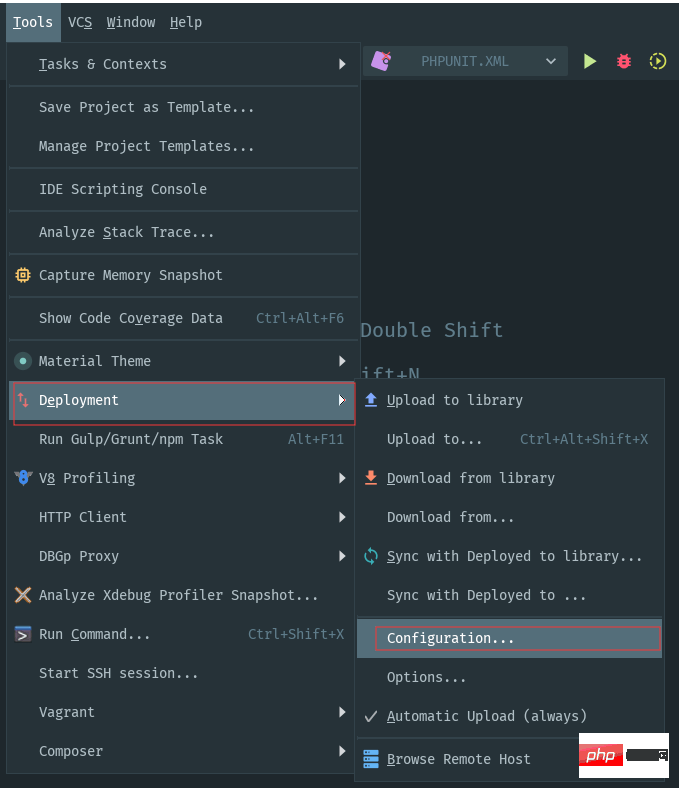
Task: Choose Download from... entry
Action: click(x=510, y=517)
